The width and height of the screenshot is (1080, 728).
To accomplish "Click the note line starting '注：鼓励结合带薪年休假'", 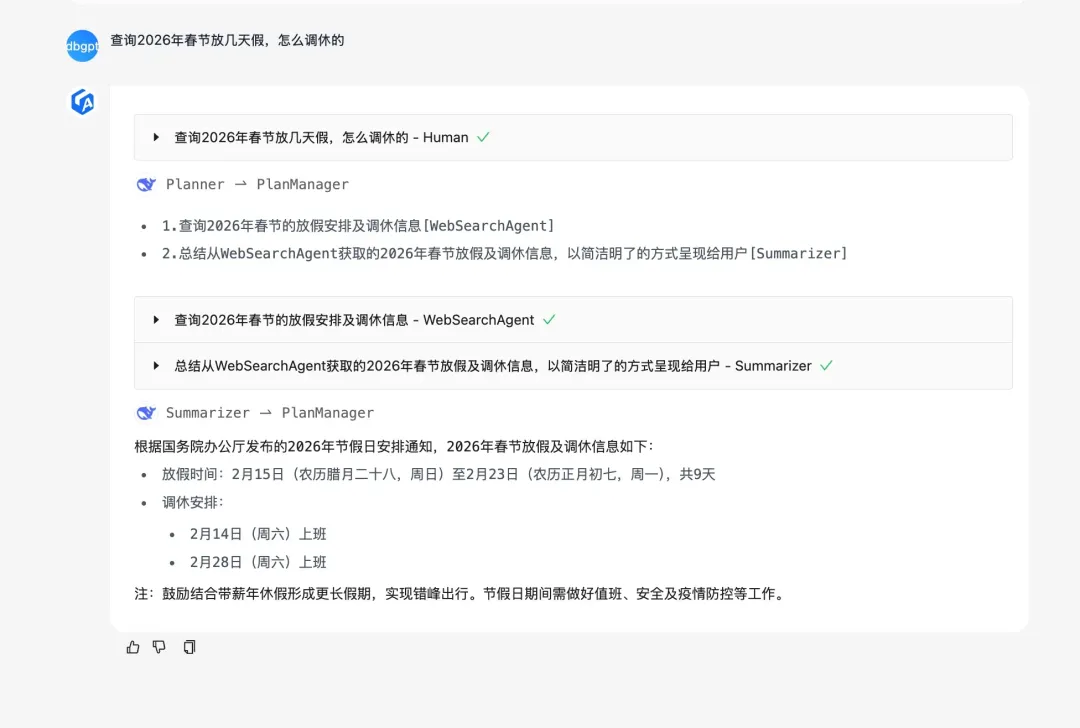I will 461,594.
